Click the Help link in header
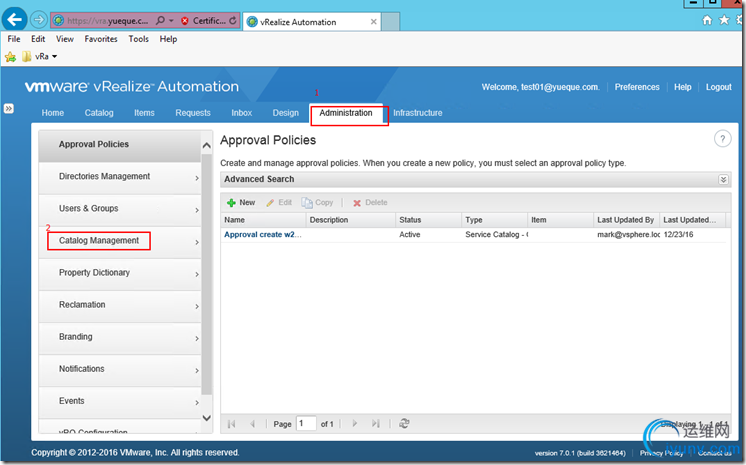This screenshot has height=465, width=746. tap(682, 87)
